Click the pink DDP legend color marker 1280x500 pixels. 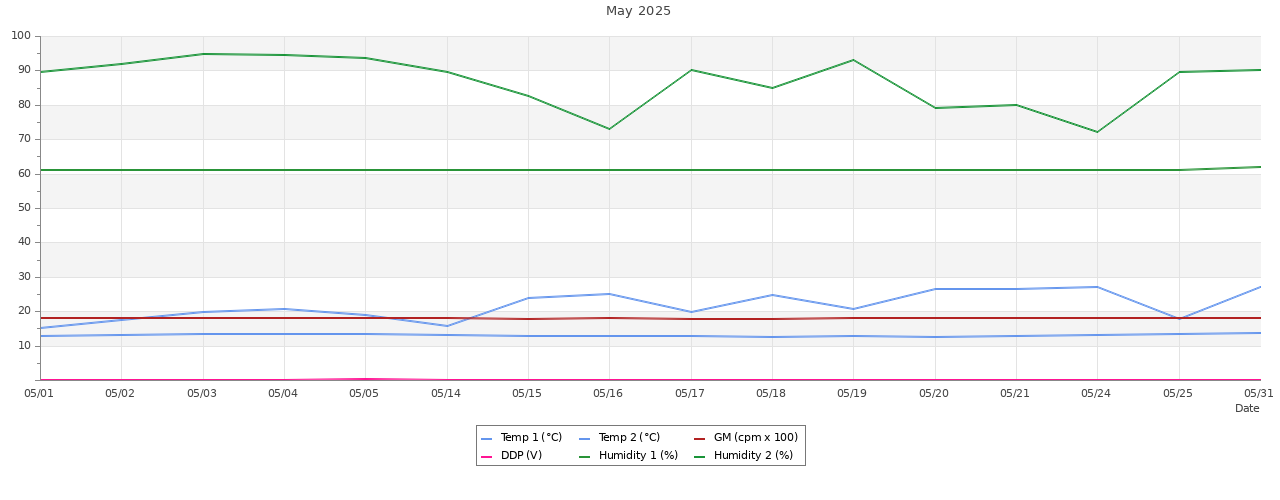tap(487, 457)
